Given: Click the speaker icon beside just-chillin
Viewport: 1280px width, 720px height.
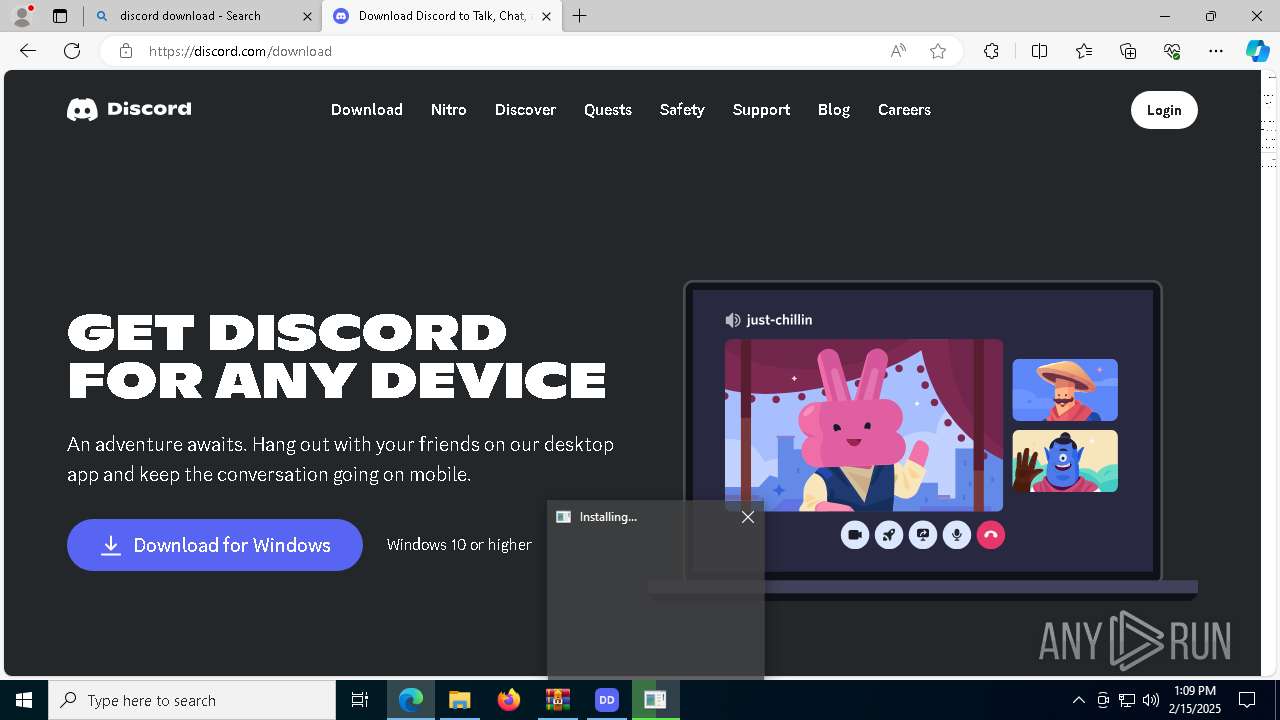Looking at the screenshot, I should coord(733,320).
